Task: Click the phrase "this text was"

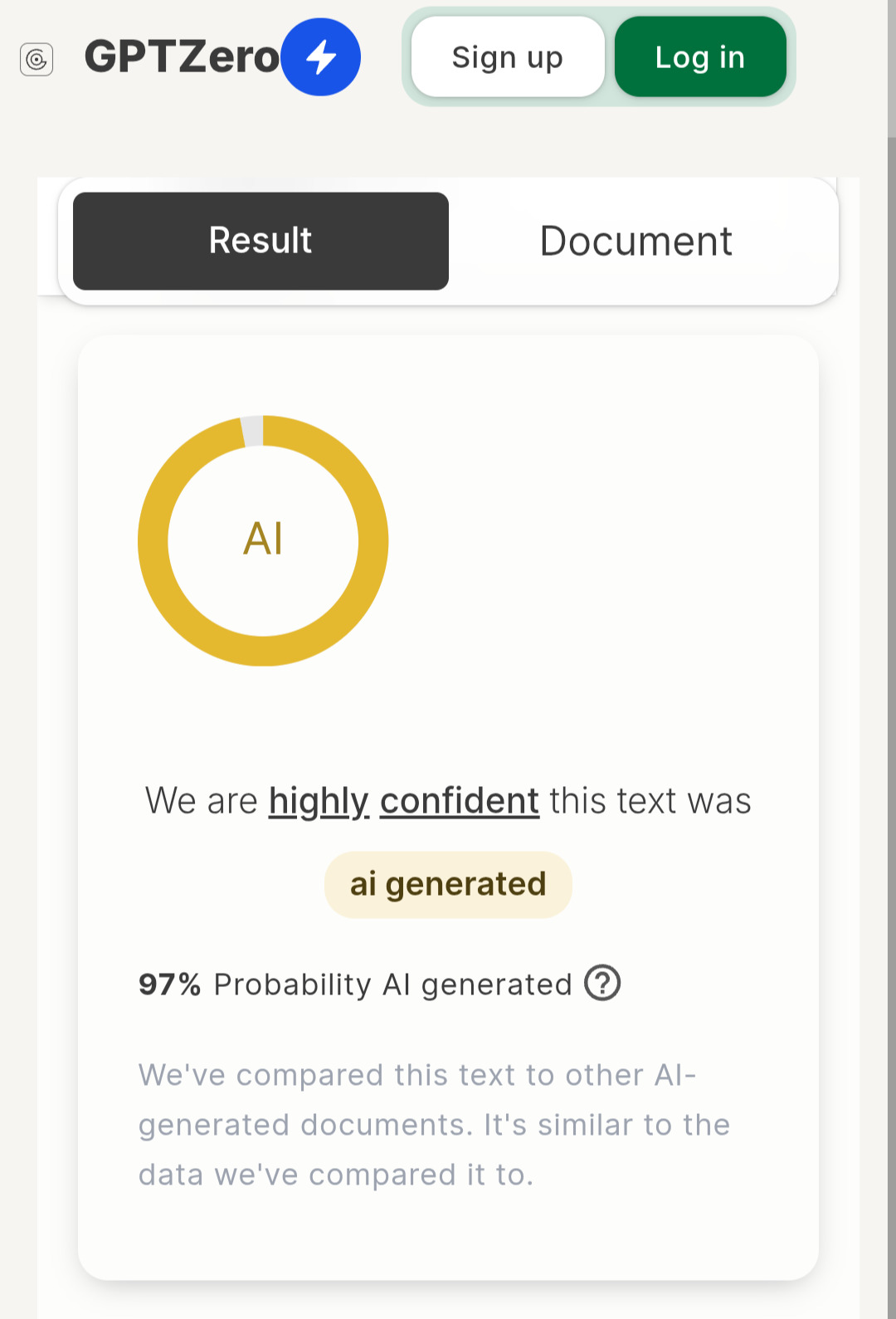Action: tap(650, 802)
